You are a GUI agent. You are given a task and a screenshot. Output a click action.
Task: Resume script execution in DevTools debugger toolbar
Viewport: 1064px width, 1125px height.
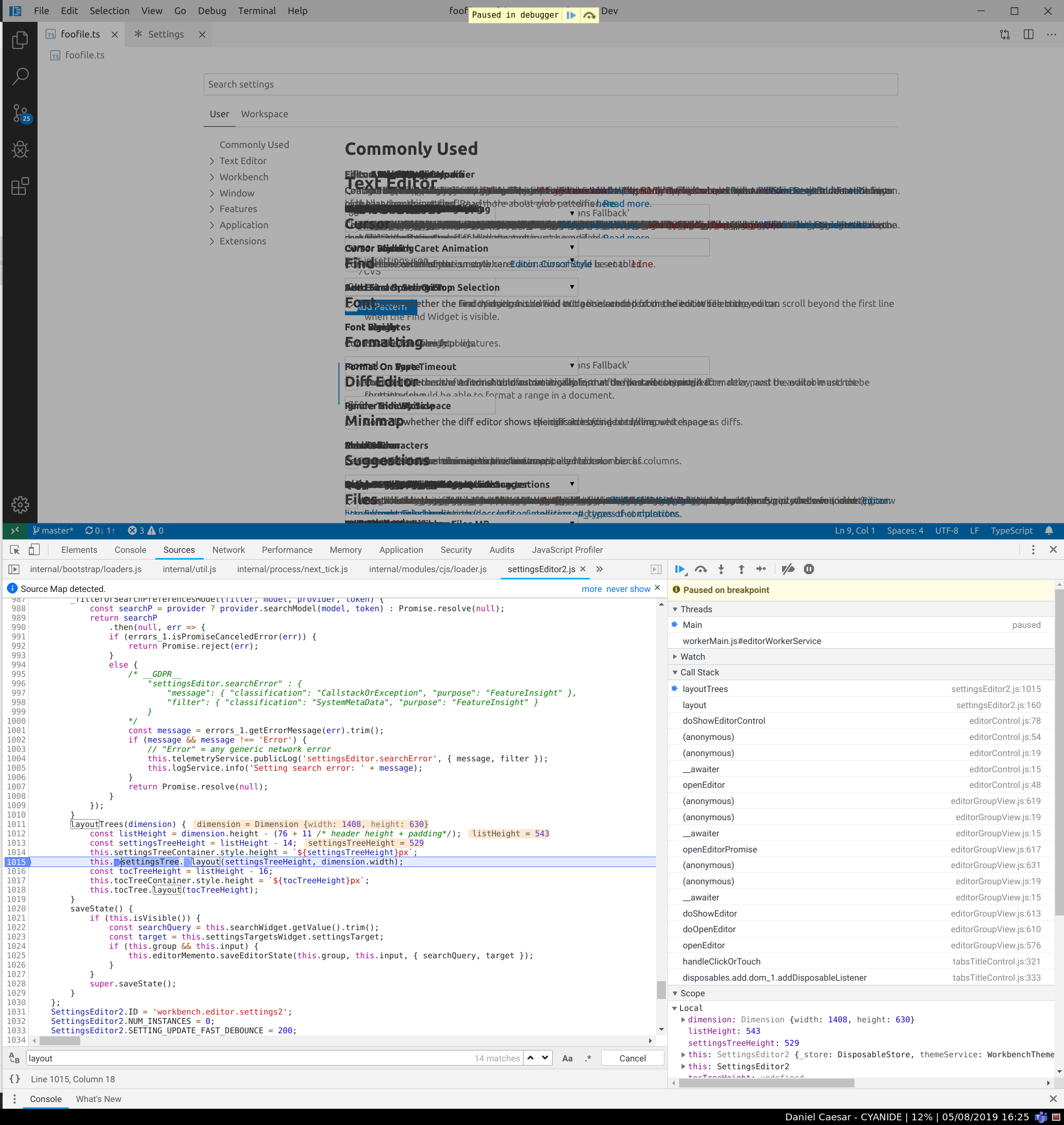pyautogui.click(x=680, y=568)
